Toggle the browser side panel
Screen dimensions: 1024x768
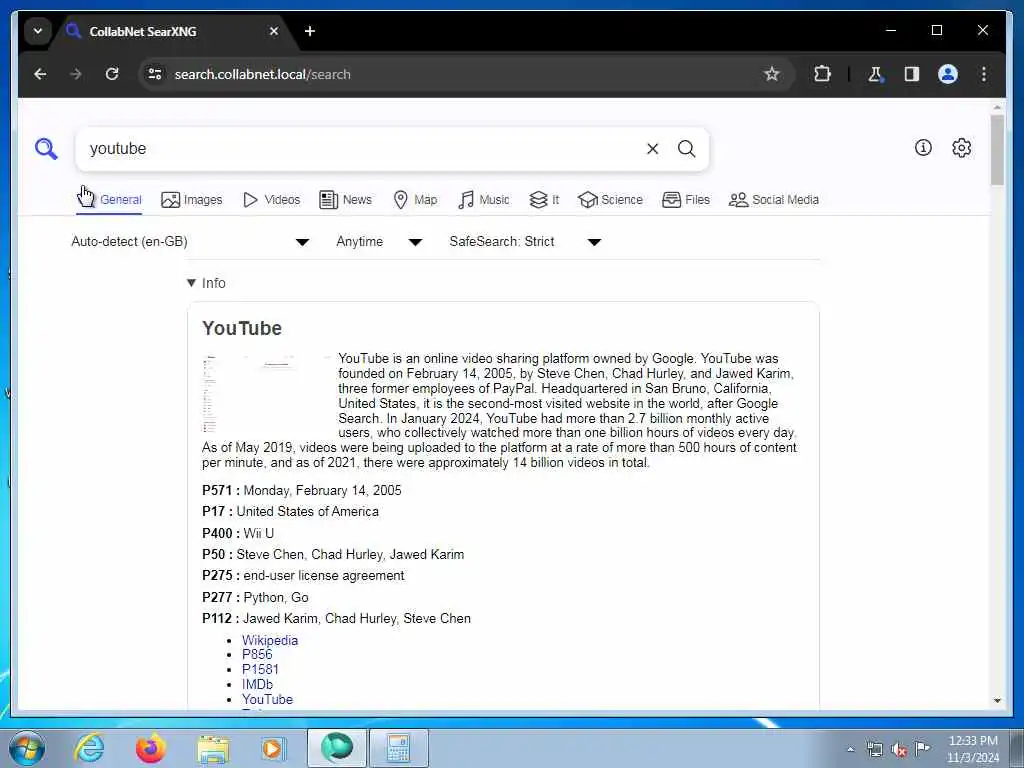[x=912, y=74]
